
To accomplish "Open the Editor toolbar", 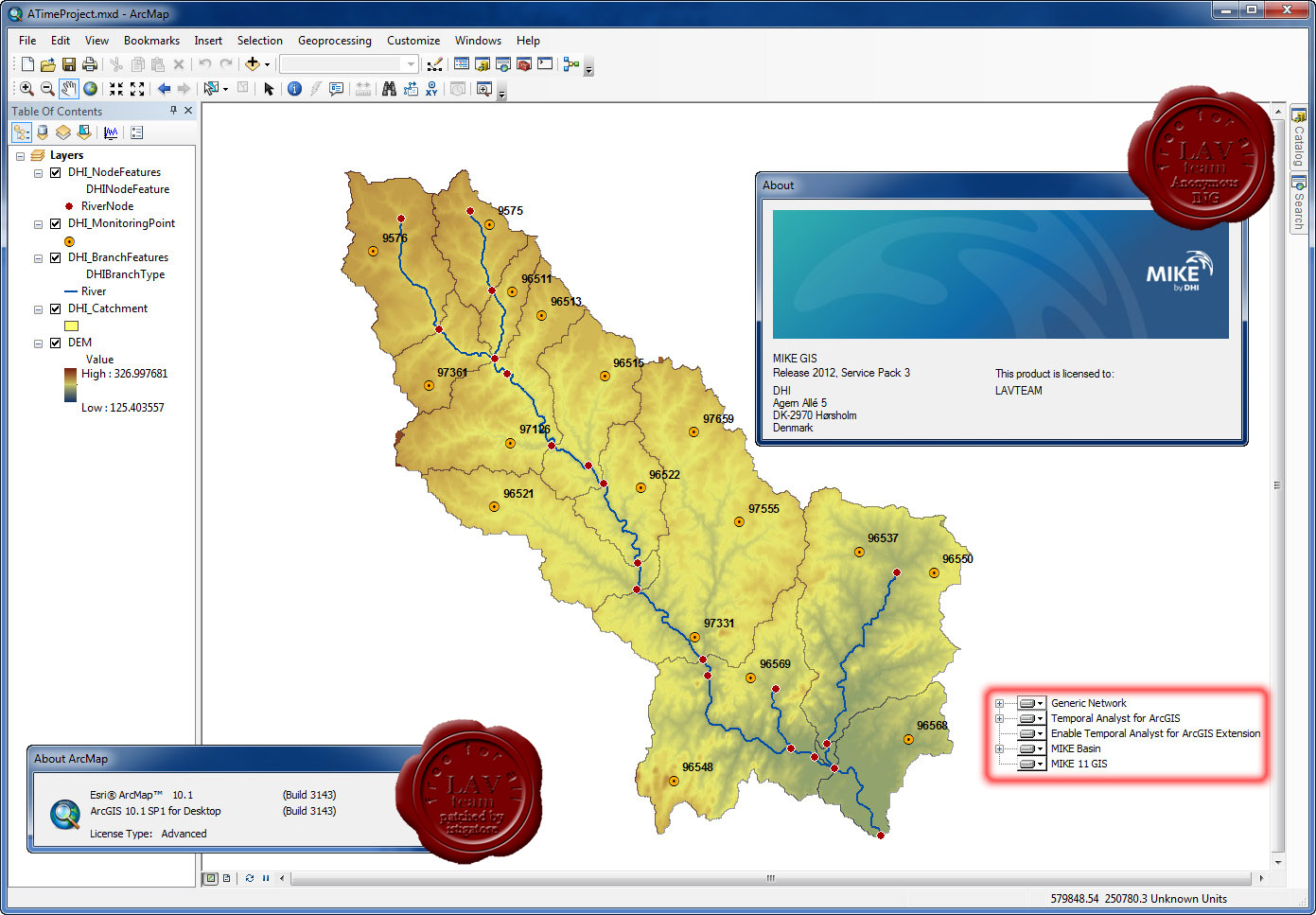I will (x=434, y=64).
